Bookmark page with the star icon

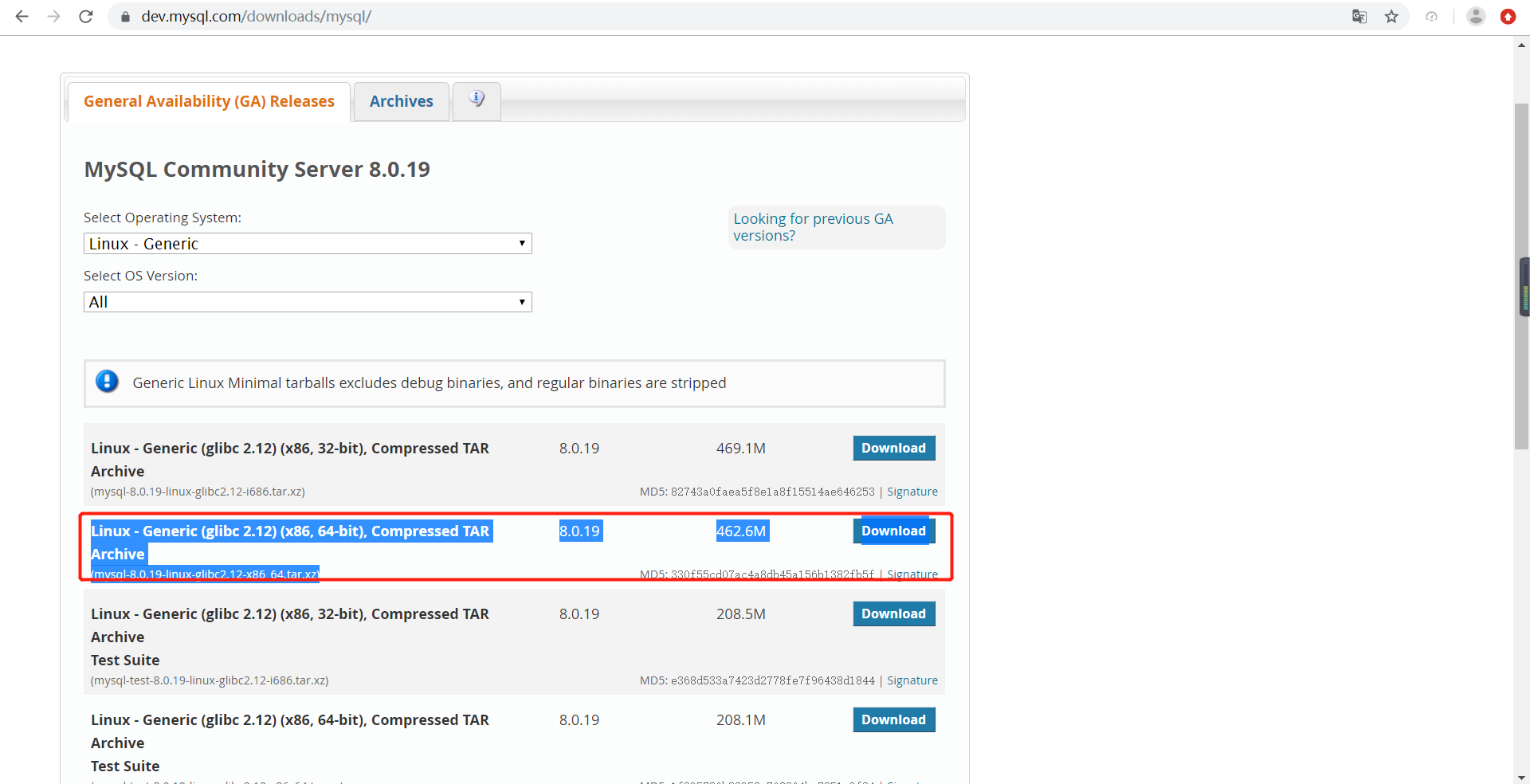(x=1391, y=17)
